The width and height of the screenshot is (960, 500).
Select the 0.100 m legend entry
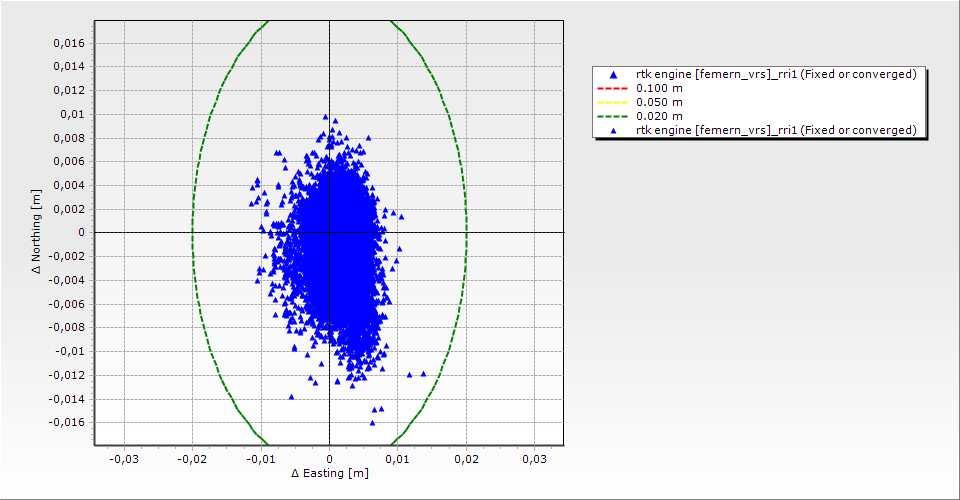point(659,89)
